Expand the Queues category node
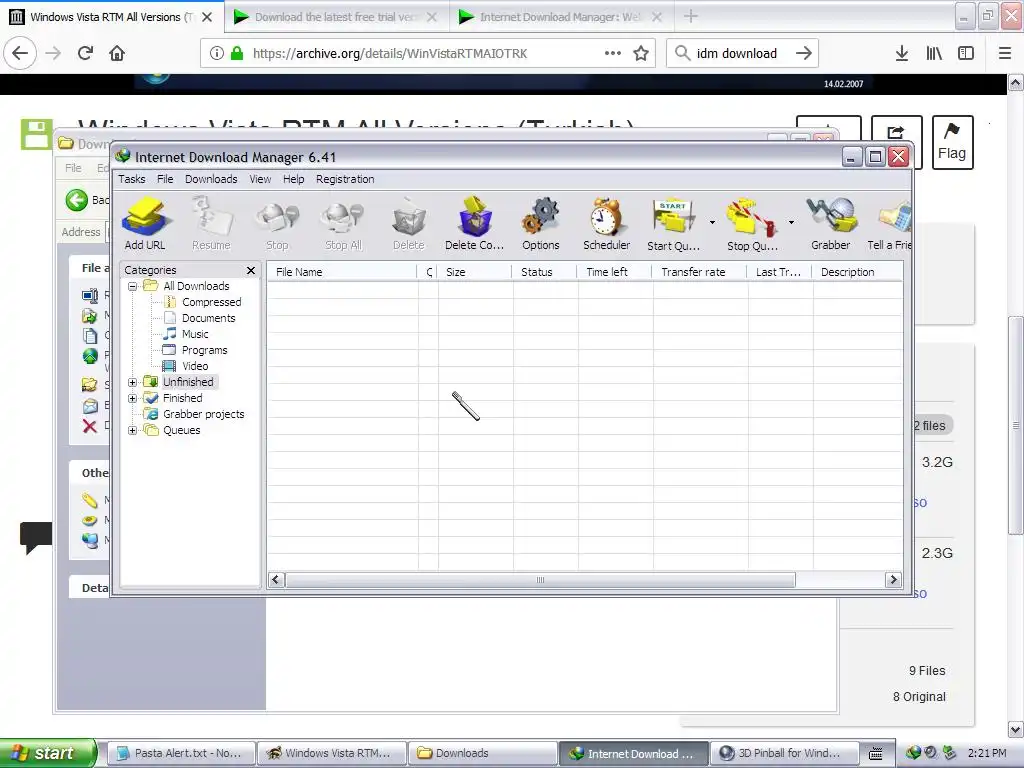1024x768 pixels. pyautogui.click(x=133, y=430)
